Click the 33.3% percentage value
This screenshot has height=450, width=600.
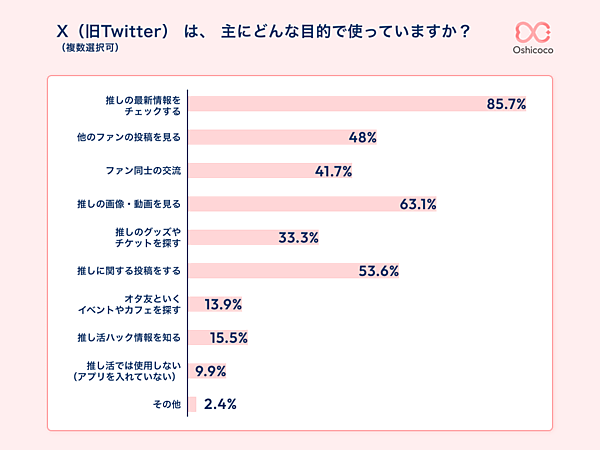298,237
